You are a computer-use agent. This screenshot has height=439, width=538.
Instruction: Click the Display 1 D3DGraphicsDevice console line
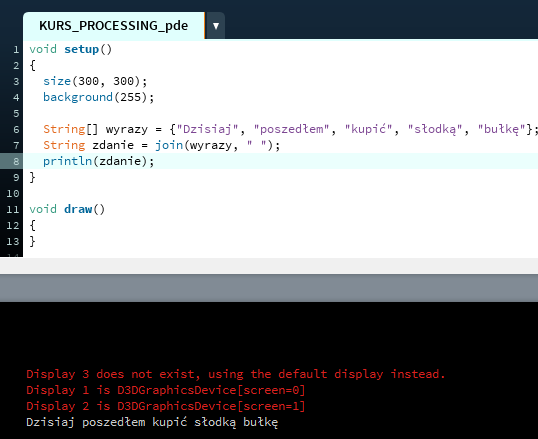coord(166,390)
